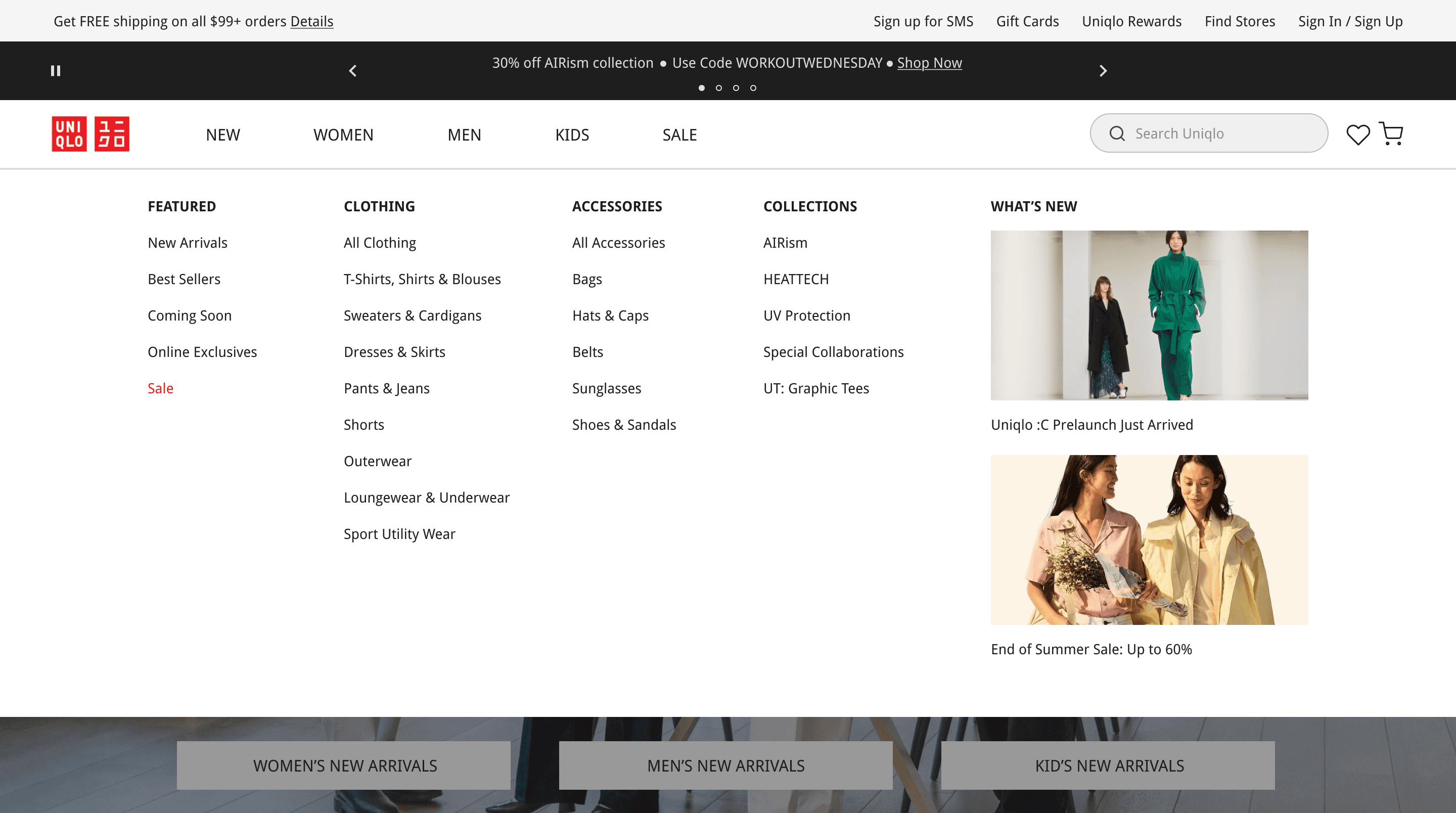Open the WOMEN navigation menu

(x=343, y=134)
